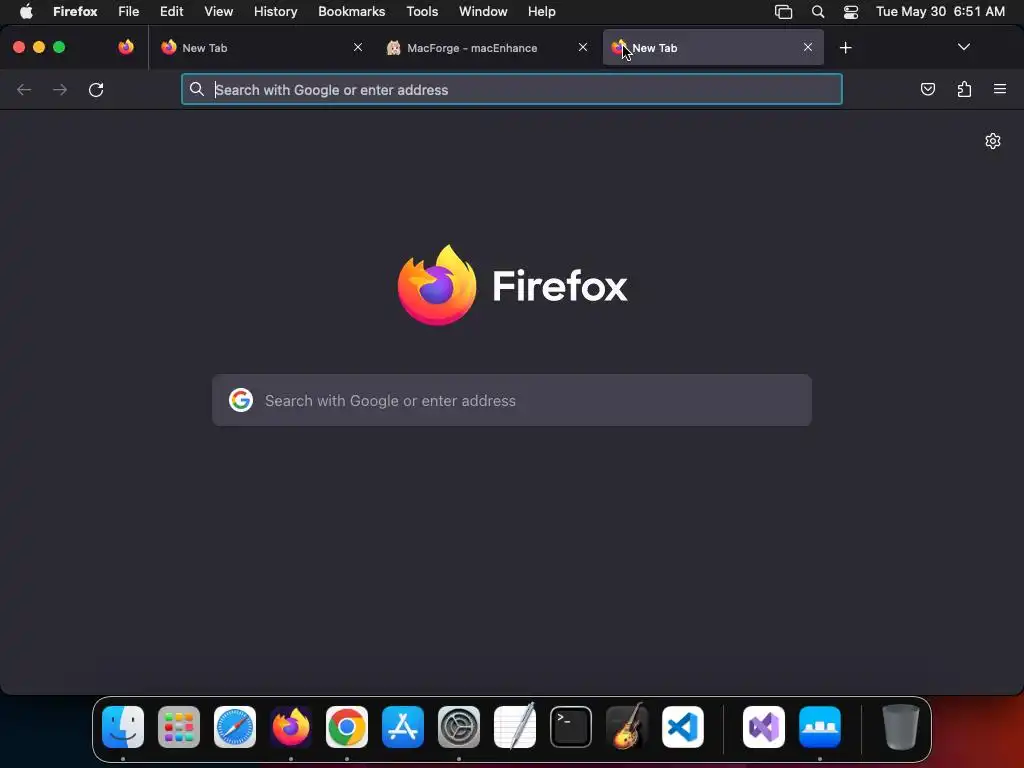1024x768 pixels.
Task: Open System Settings from the Dock
Action: [459, 727]
